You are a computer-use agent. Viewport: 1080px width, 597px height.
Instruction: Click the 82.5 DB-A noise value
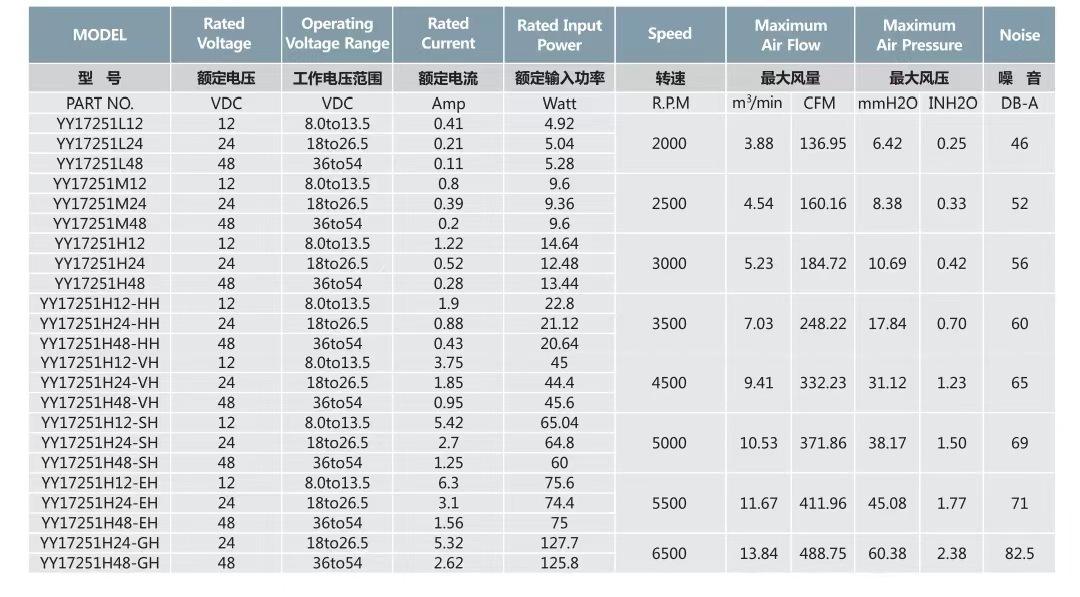tap(1019, 553)
